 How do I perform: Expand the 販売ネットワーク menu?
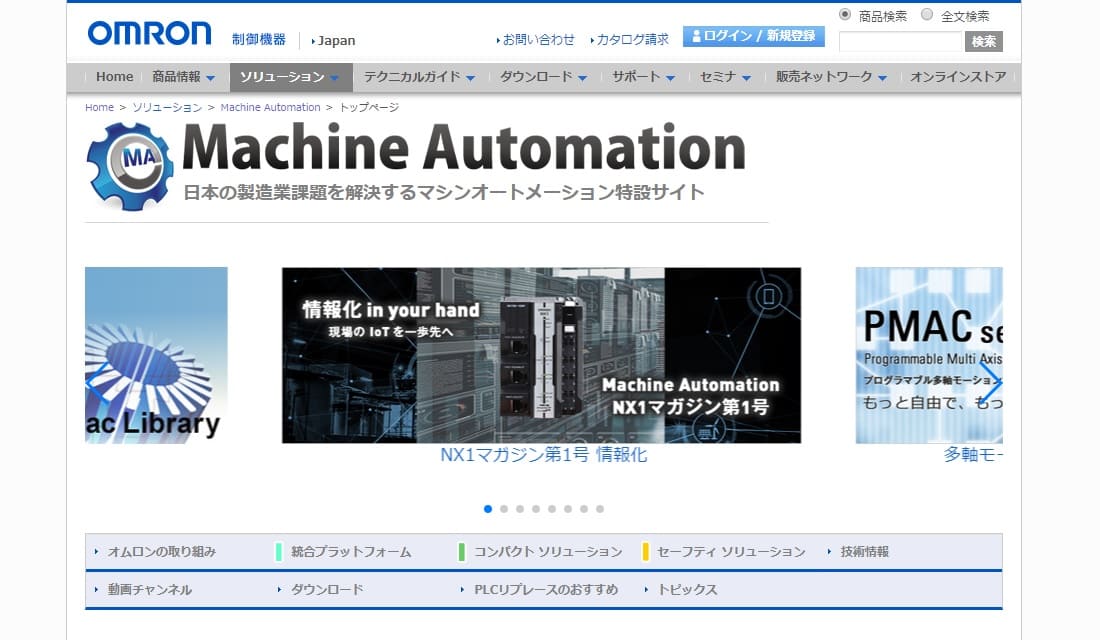pos(831,77)
